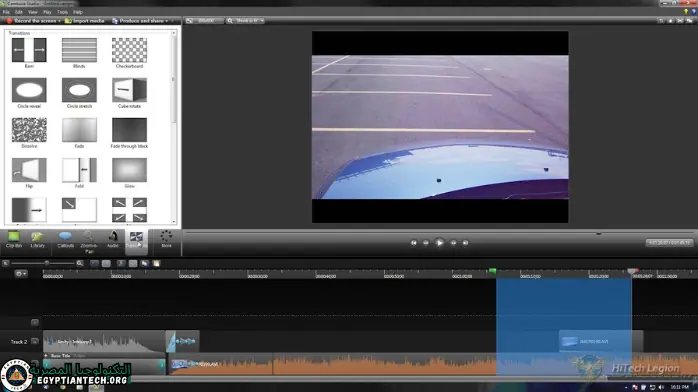Select the Glow transition

coord(129,170)
